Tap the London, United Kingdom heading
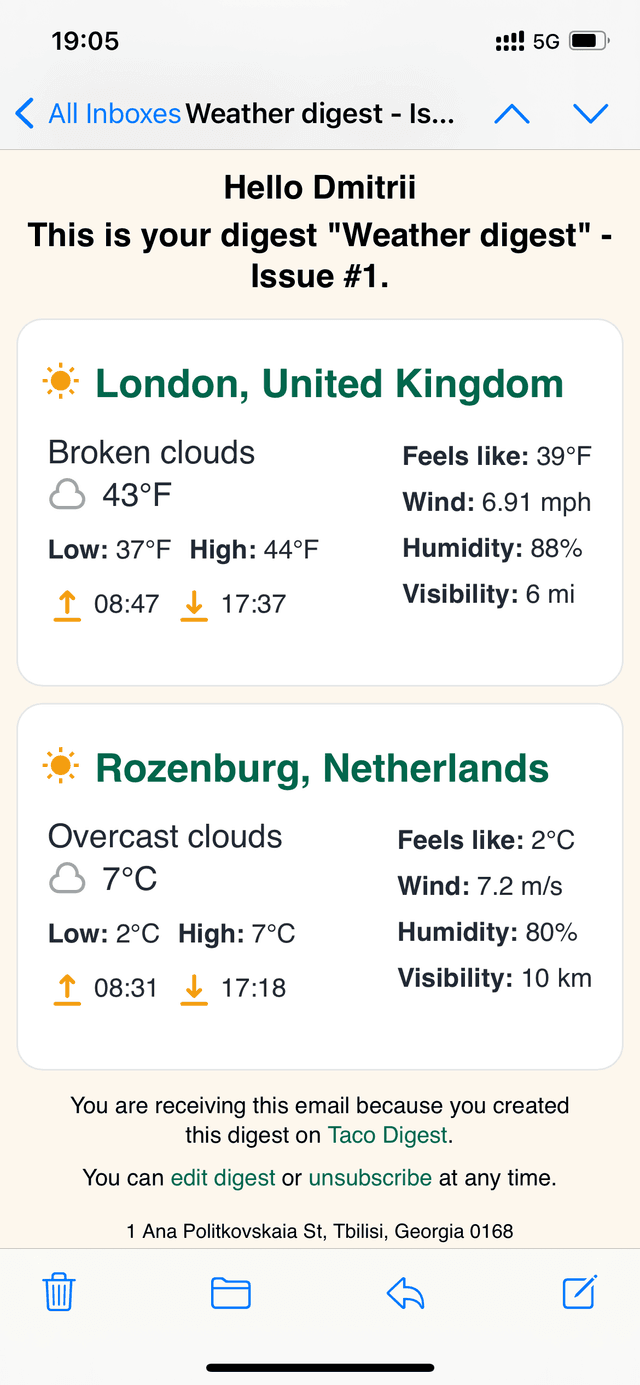This screenshot has height=1385, width=640. pos(330,384)
